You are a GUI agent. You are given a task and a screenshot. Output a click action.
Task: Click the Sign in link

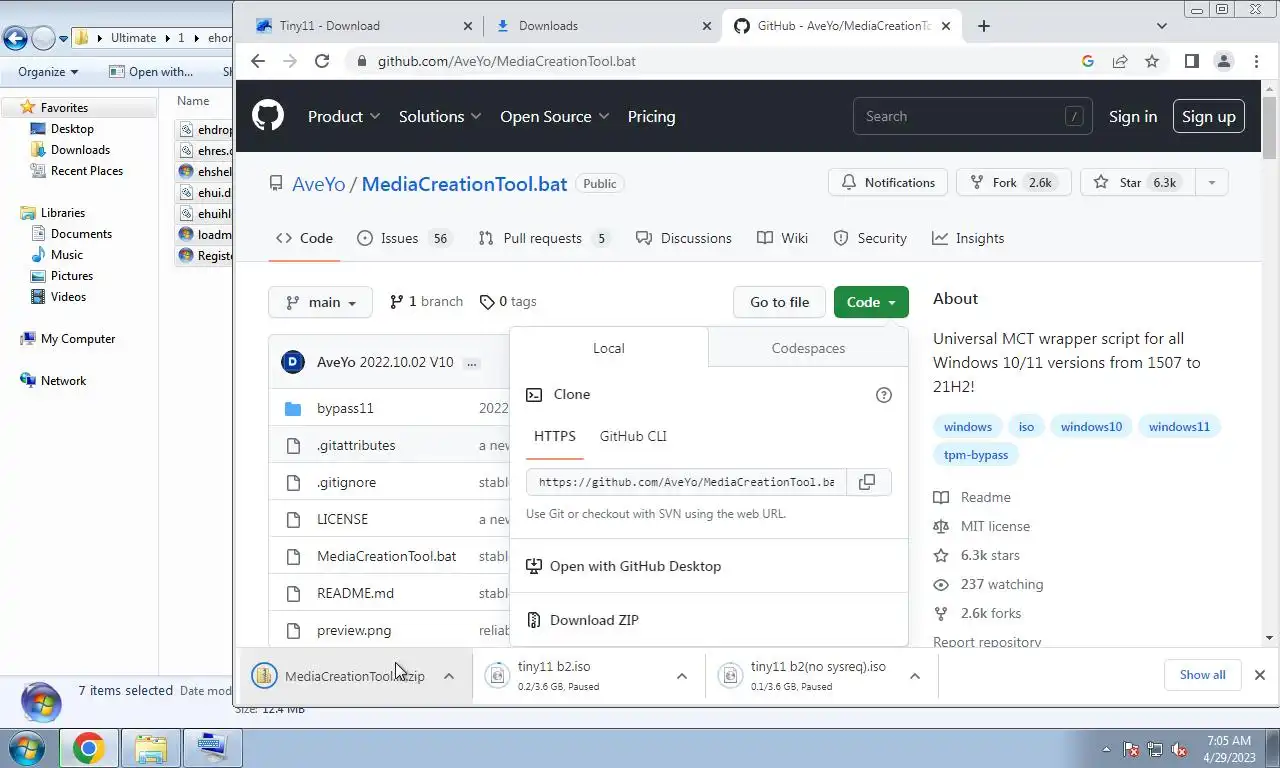1133,116
